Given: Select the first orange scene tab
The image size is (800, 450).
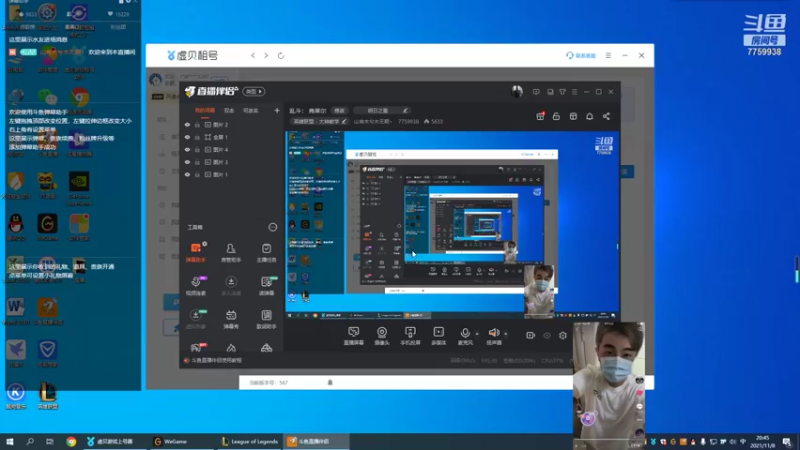Looking at the screenshot, I should click(x=205, y=110).
